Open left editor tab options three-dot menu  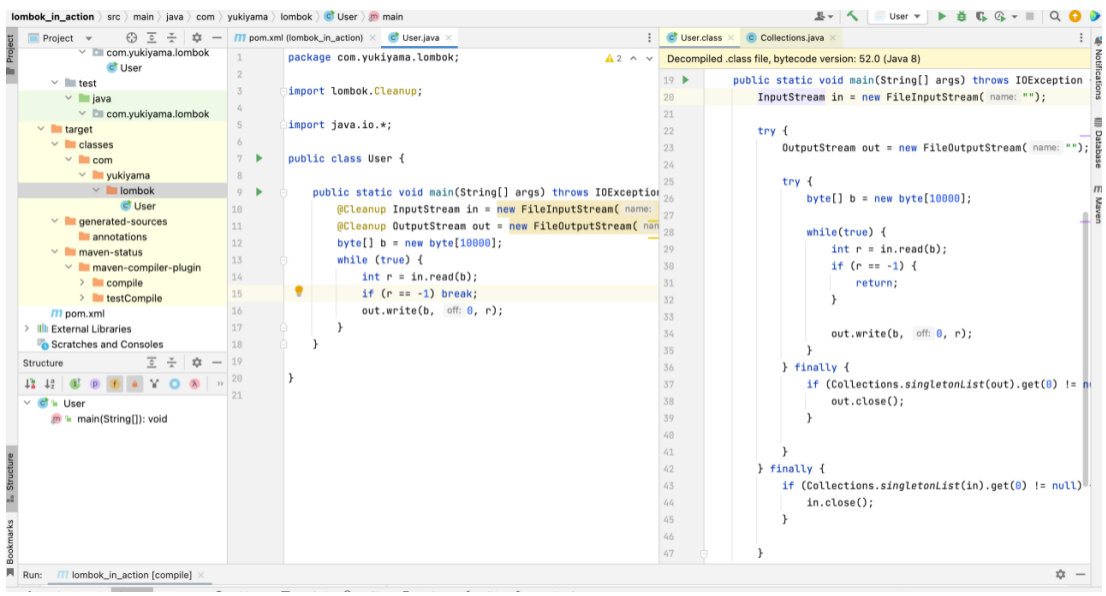pyautogui.click(x=650, y=37)
